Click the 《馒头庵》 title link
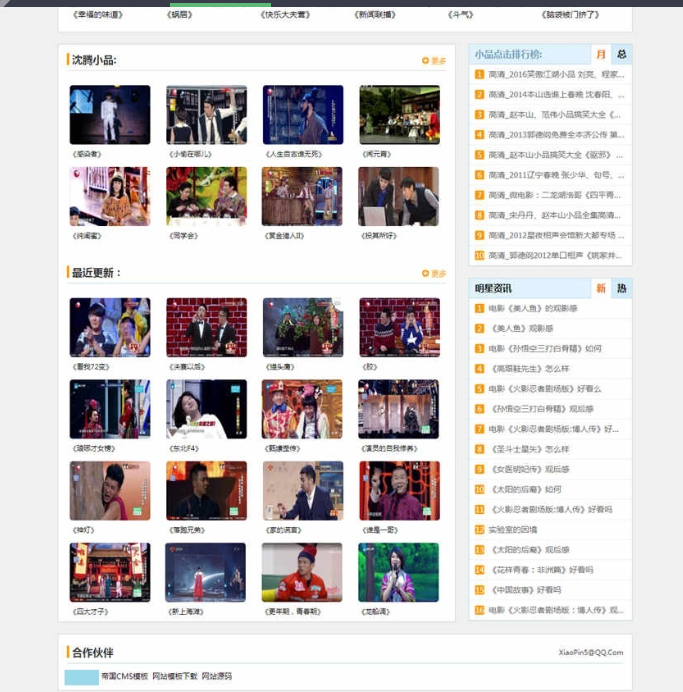The height and width of the screenshot is (692, 683). pos(280,367)
